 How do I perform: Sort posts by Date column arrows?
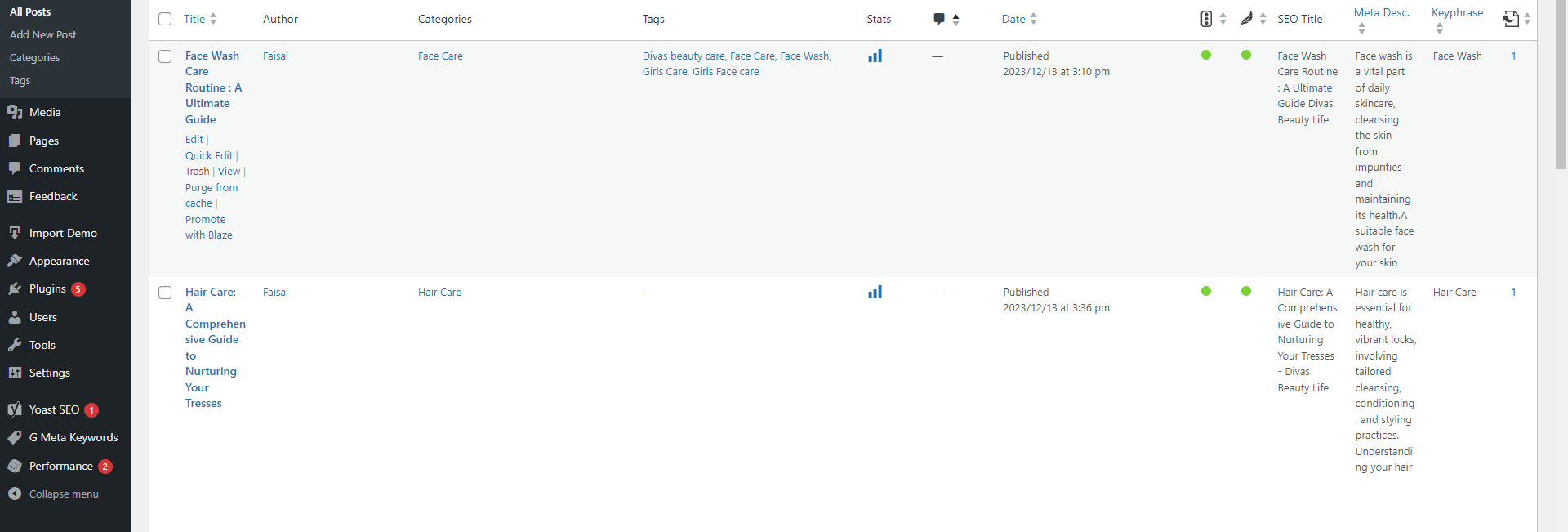(1033, 19)
